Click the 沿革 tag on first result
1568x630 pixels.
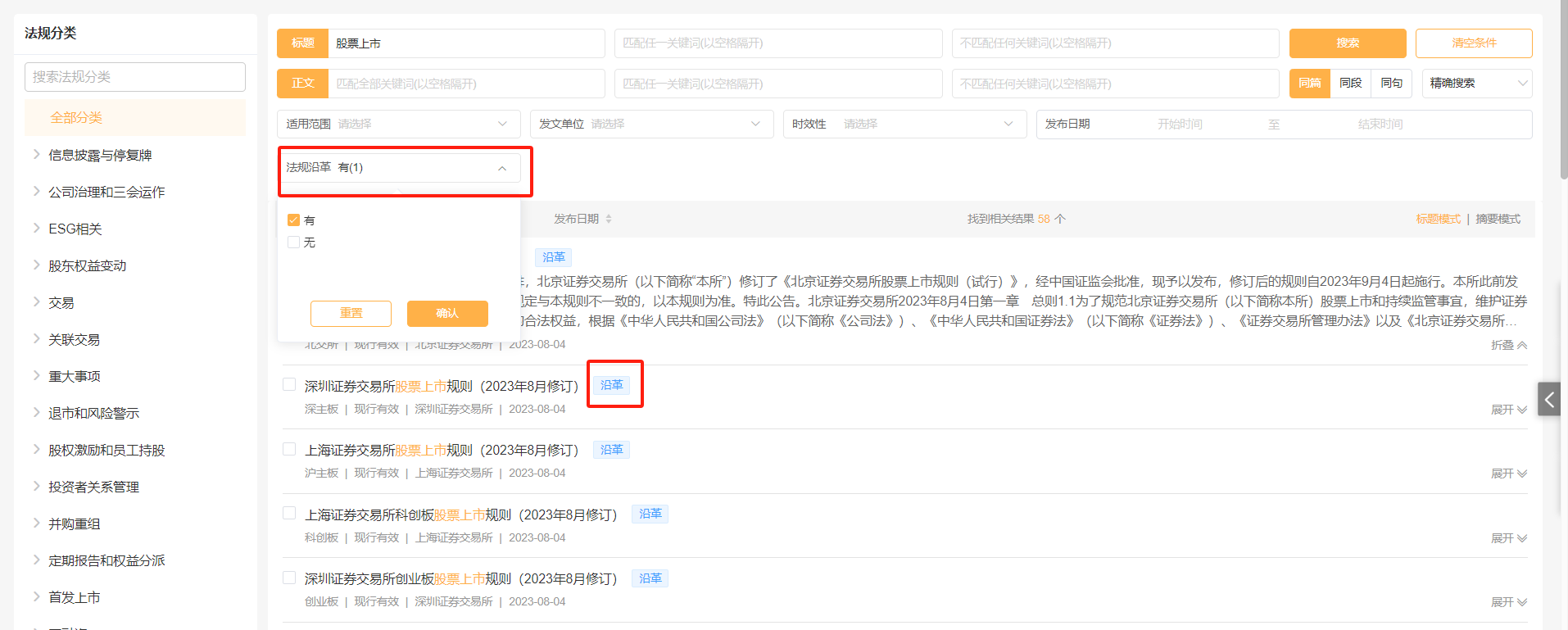pos(553,257)
